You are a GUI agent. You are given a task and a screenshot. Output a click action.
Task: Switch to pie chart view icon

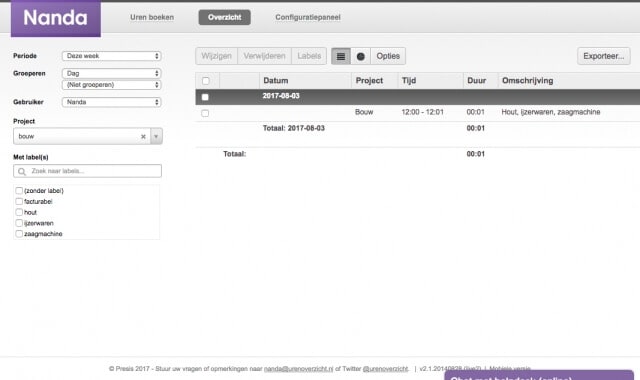coord(360,56)
